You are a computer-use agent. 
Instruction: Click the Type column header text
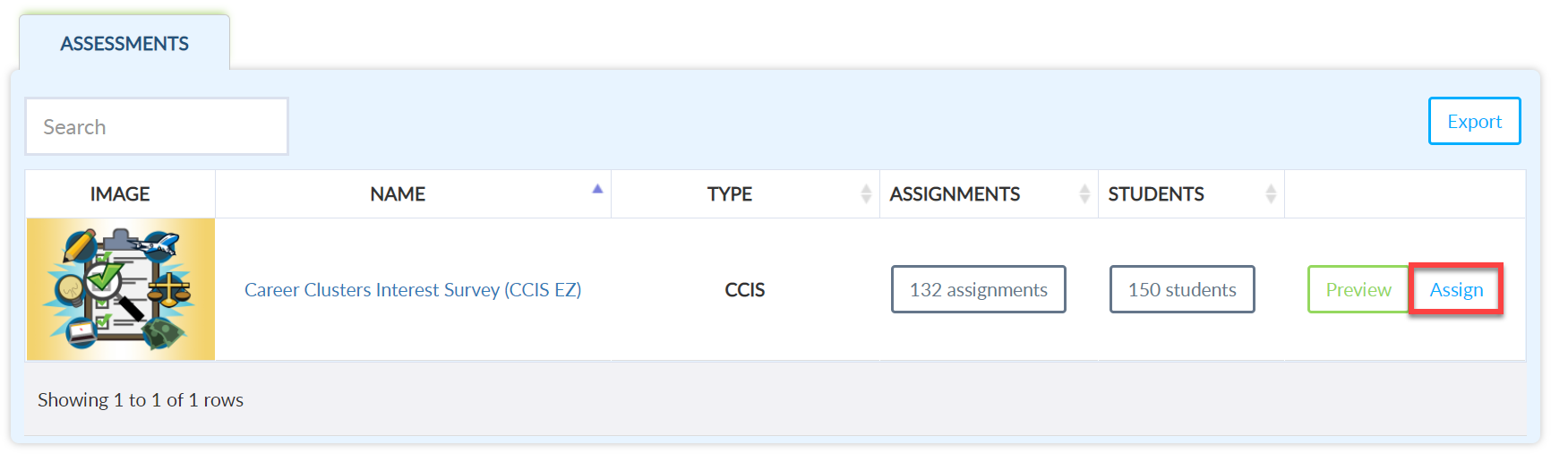730,194
